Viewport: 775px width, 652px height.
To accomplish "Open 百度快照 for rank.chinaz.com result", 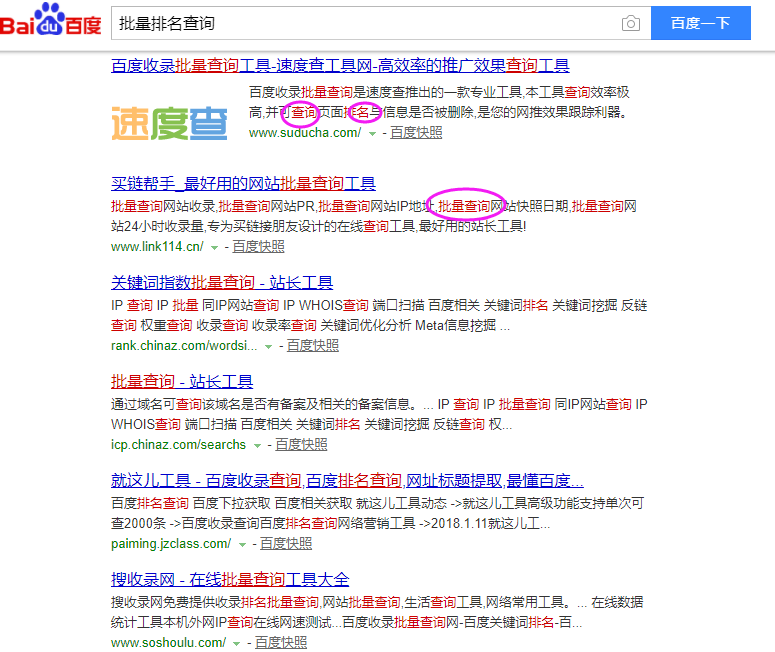I will point(313,345).
